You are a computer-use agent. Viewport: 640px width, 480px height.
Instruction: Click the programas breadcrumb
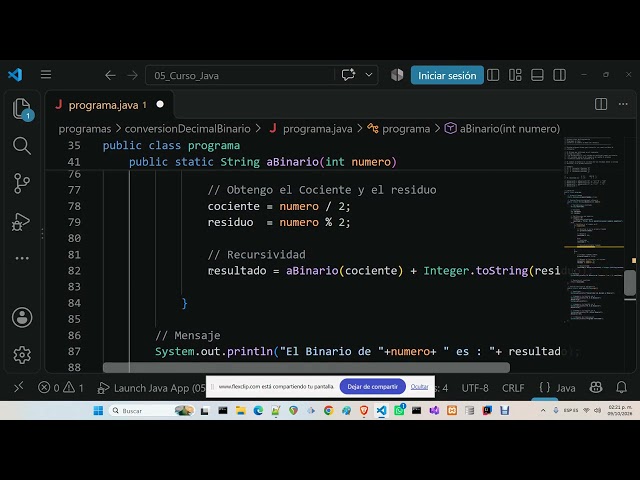[x=84, y=129]
